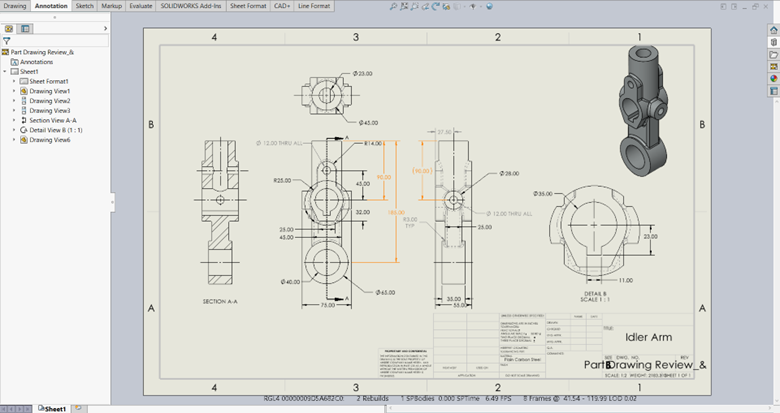
Task: Select the Annotation ribbon tab
Action: coord(51,6)
